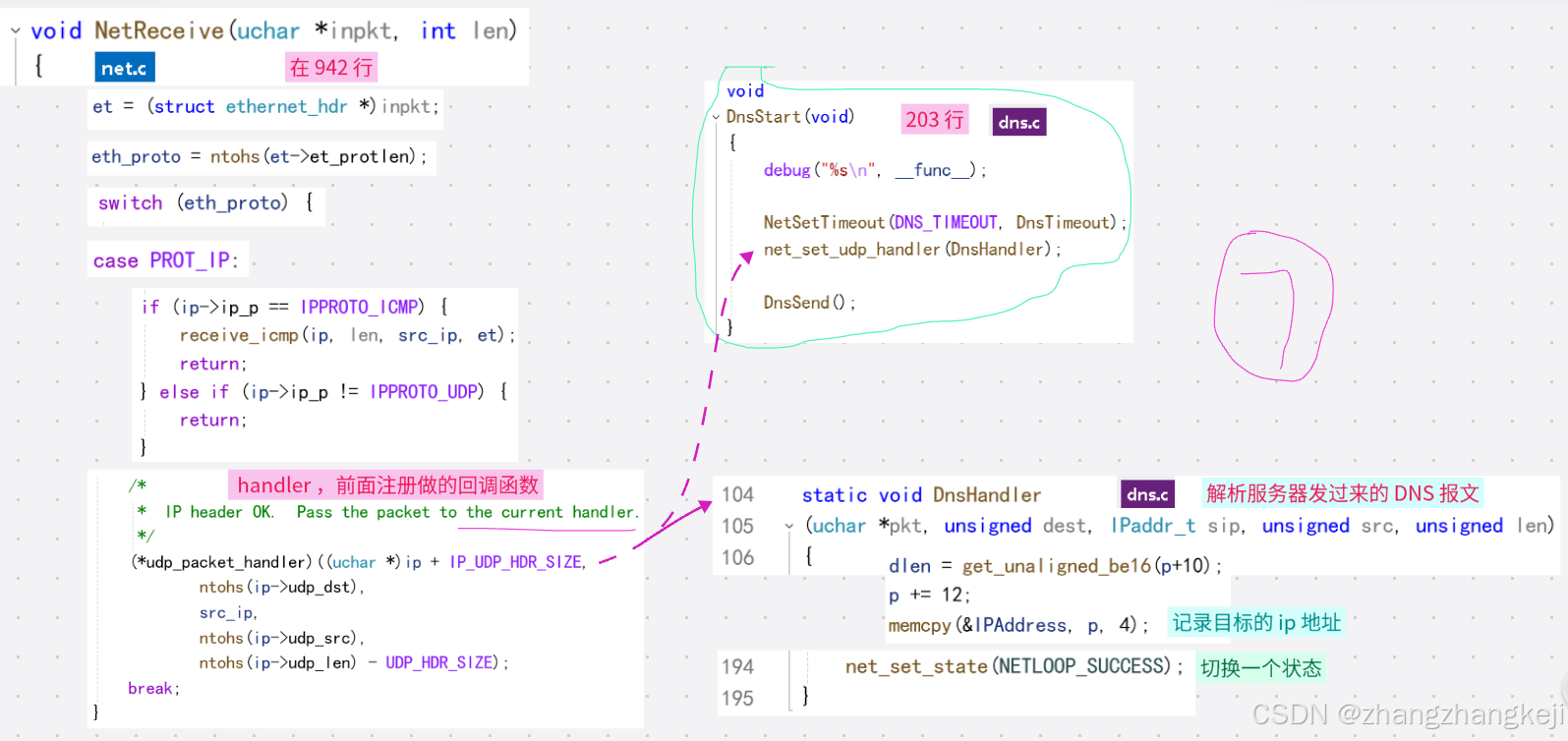Click the 'static void DnsHandler' declaration
Image resolution: width=1568 pixels, height=741 pixels.
921,494
